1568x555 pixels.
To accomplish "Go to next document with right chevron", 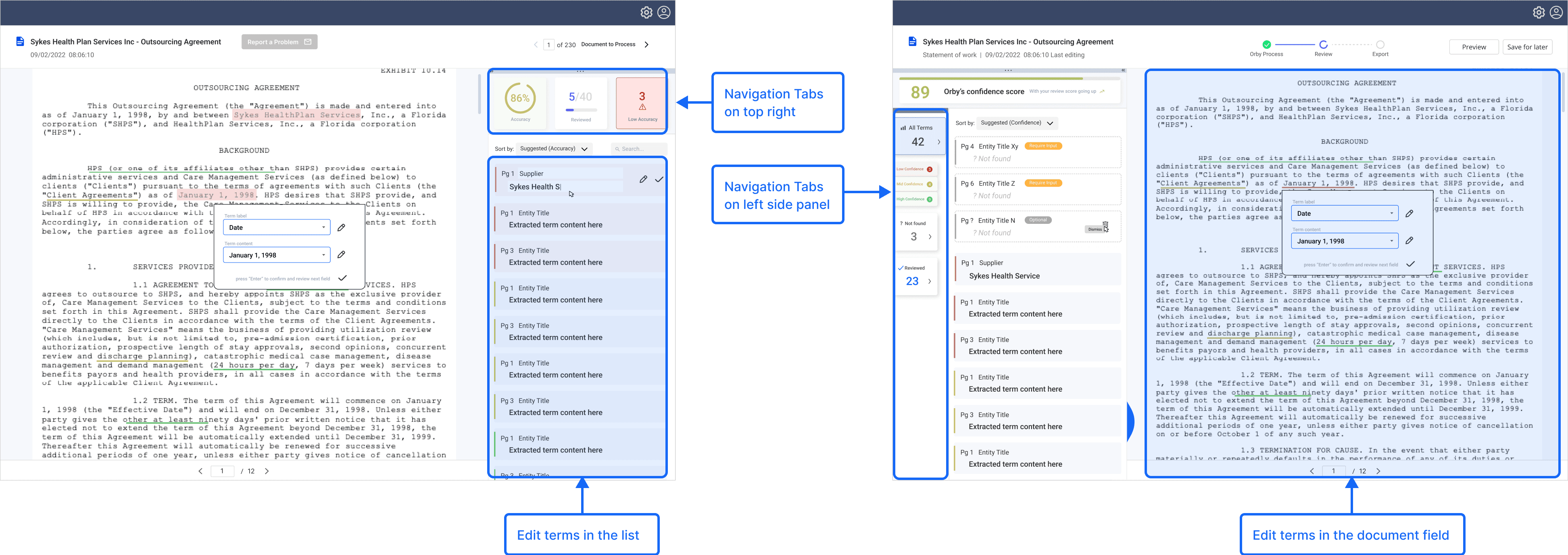I will (x=646, y=44).
